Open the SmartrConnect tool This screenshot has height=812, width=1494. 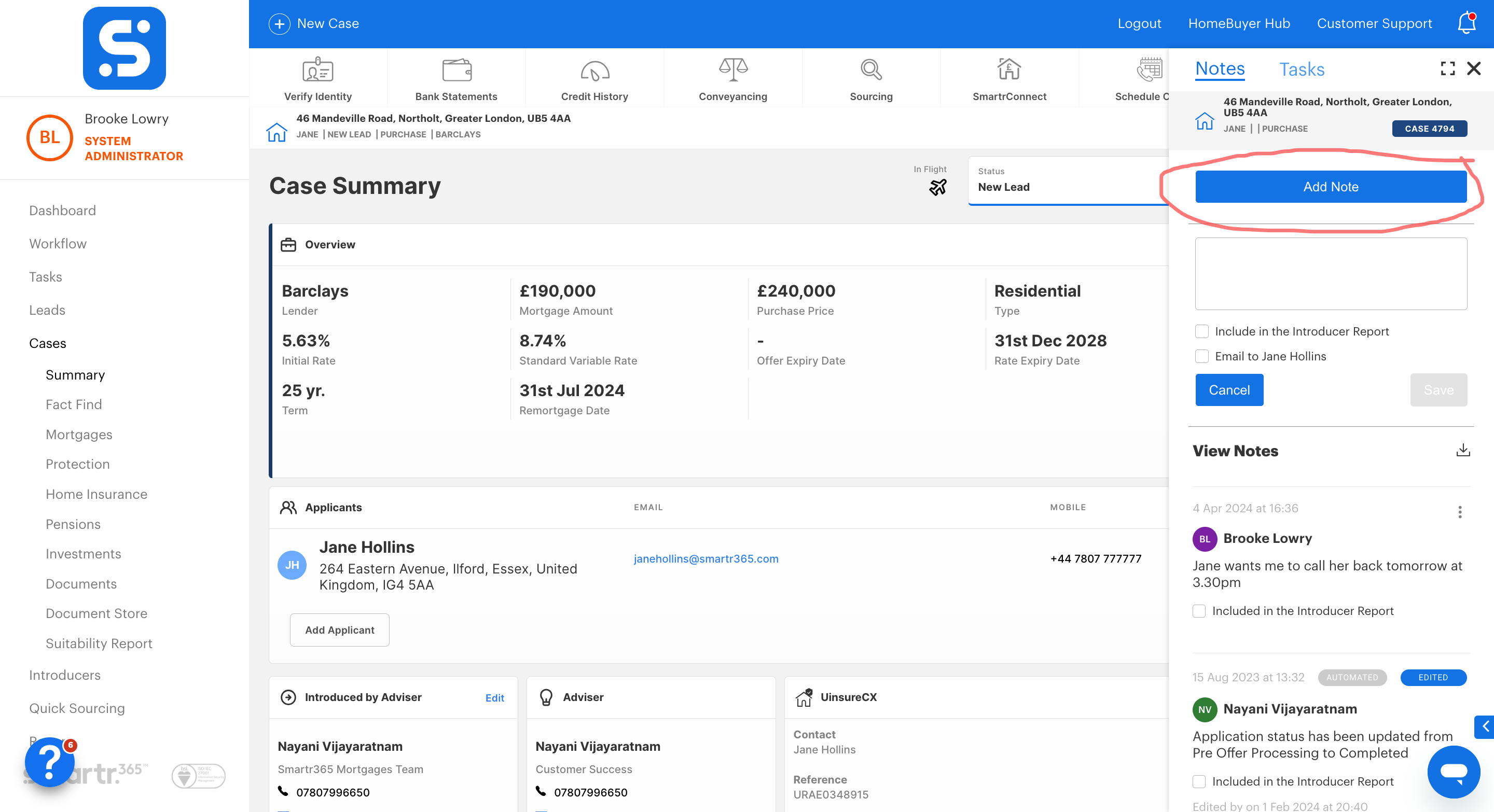tap(1009, 79)
